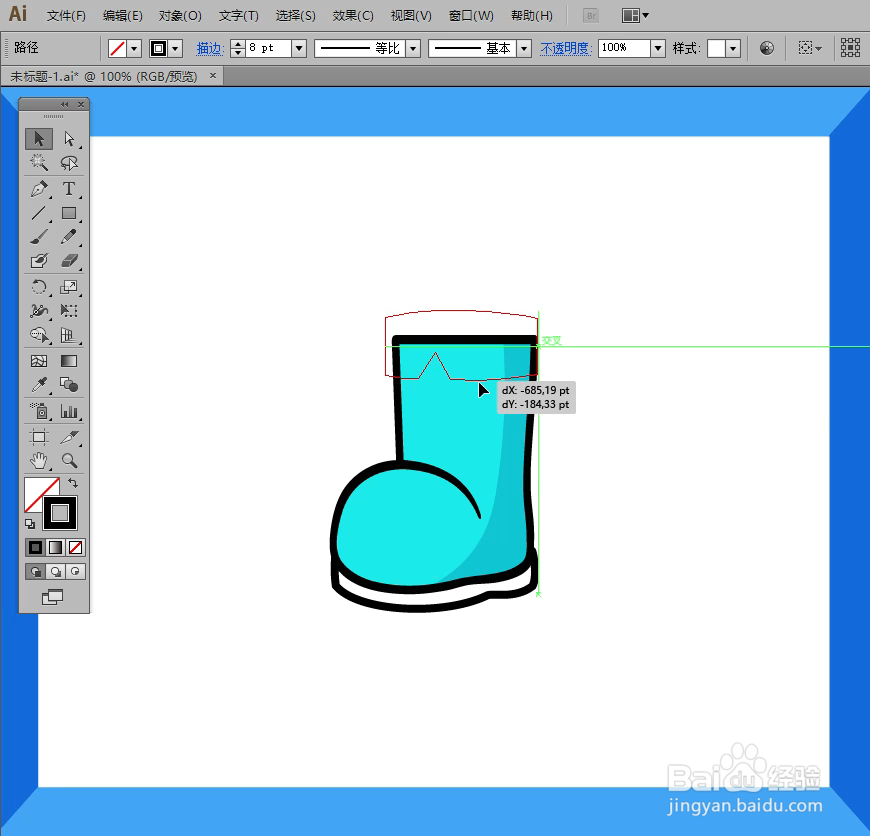Click the Stroke swatch in tools panel
Image resolution: width=870 pixels, height=836 pixels.
[60, 513]
